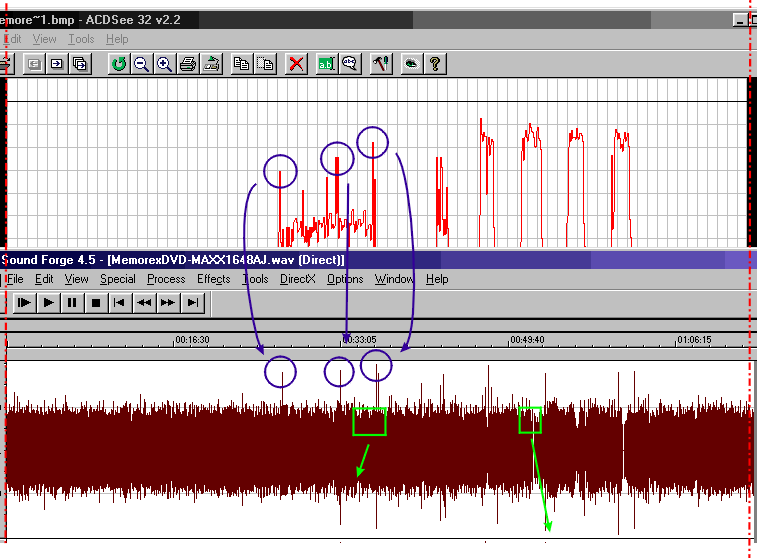Open Sound Forge Options menu
The height and width of the screenshot is (558, 757).
coord(345,279)
